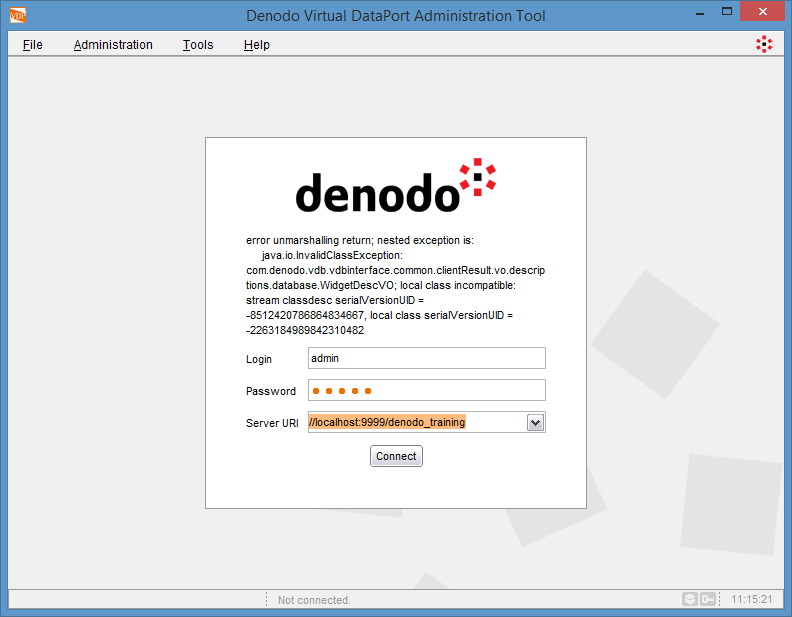Screen dimensions: 792x617
Task: Click the 'Server URI' field label
Action: click(x=272, y=423)
